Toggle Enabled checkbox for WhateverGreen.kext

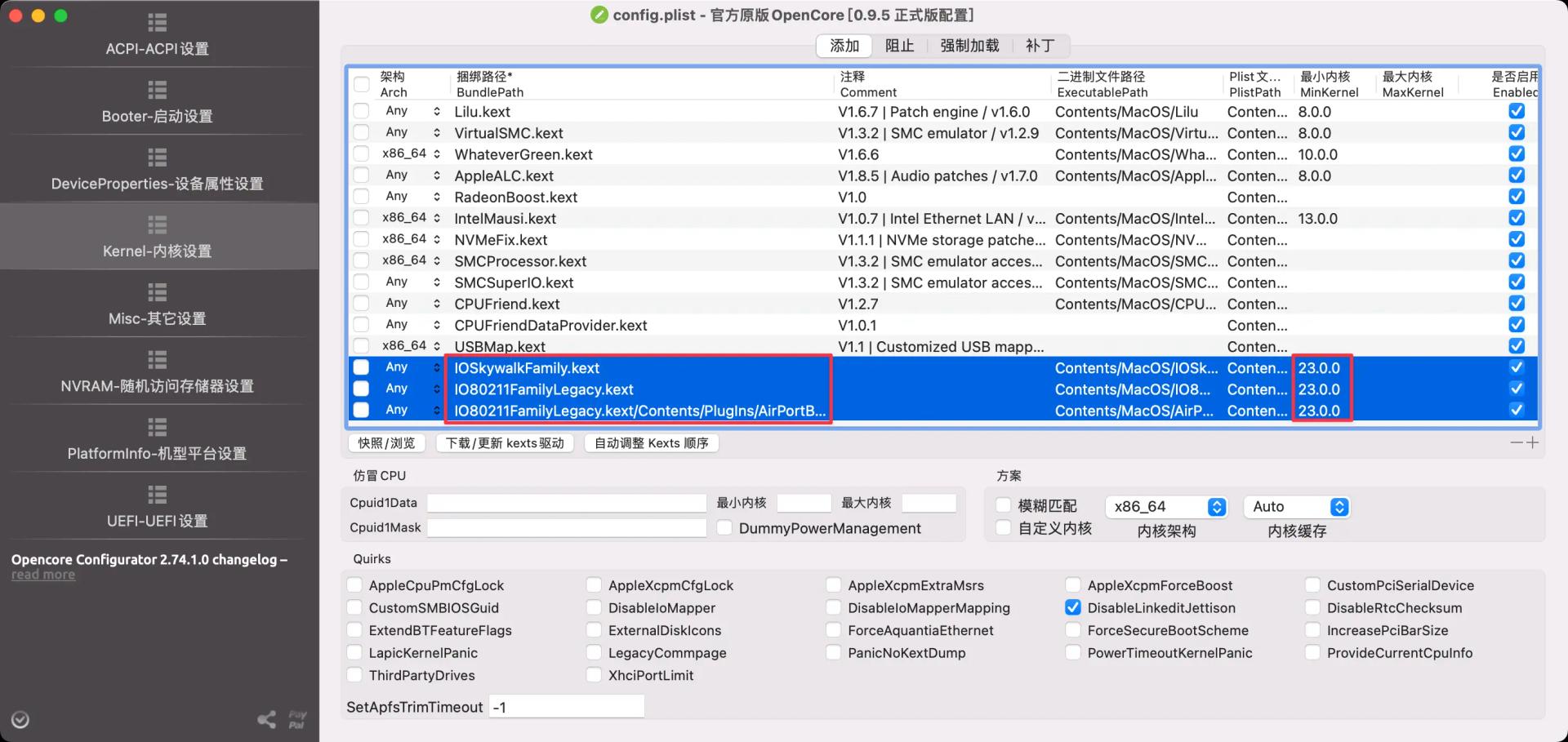click(x=1517, y=153)
